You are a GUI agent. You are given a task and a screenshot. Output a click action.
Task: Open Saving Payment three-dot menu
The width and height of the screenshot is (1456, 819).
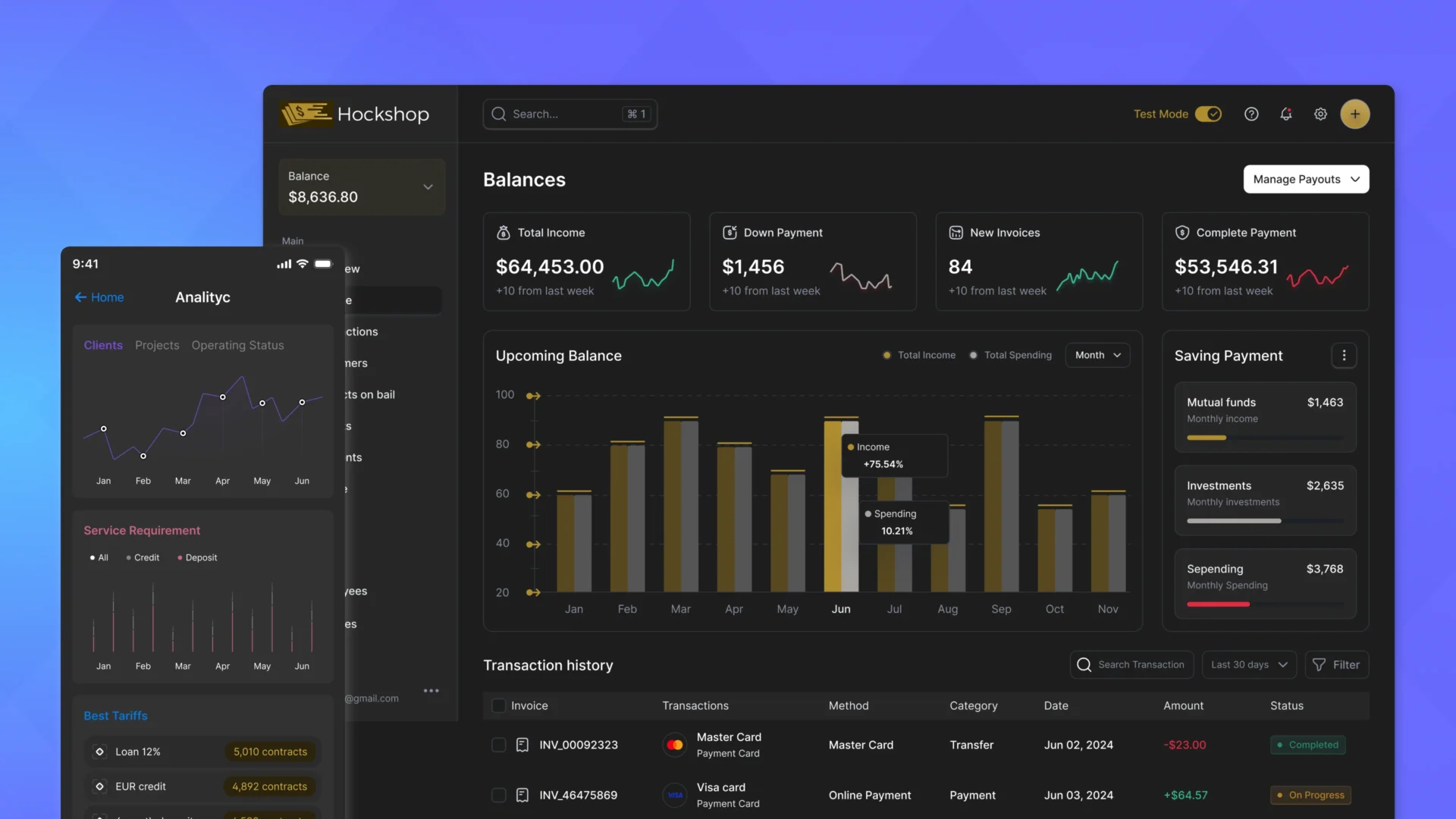1344,356
